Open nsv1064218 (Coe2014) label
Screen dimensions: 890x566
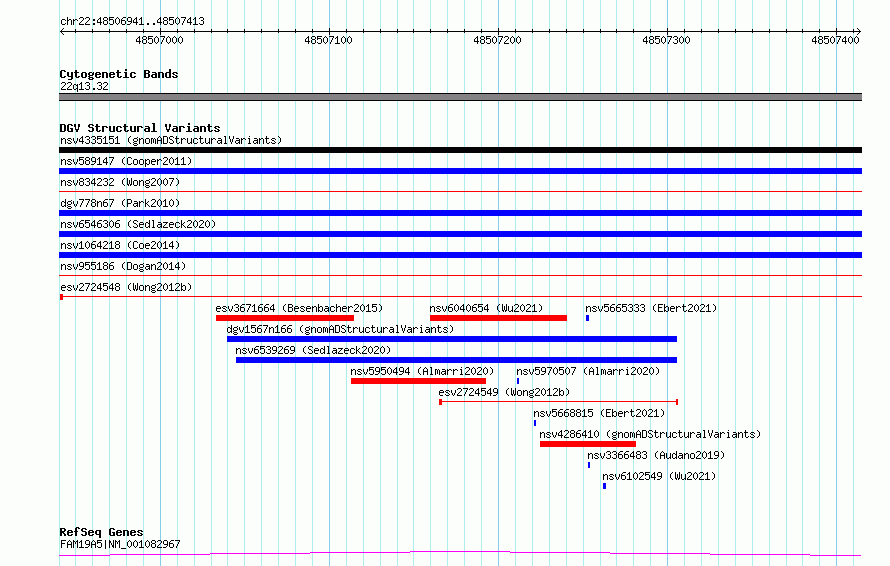[120, 245]
